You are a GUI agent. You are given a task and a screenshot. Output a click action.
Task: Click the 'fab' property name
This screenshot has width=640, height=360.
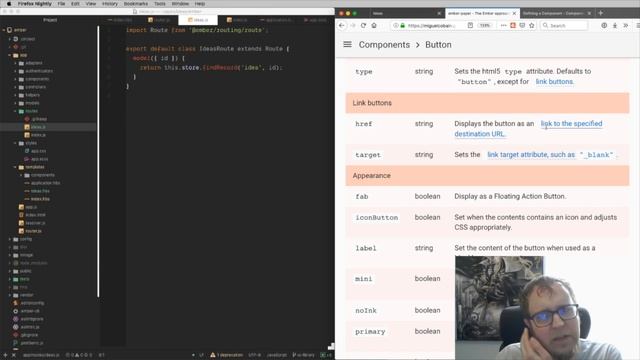pos(362,196)
